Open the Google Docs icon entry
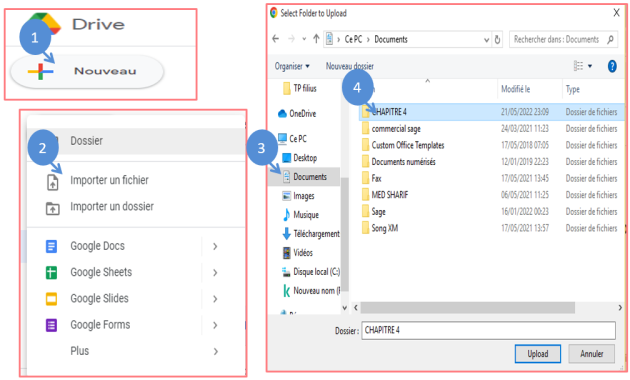 point(51,246)
